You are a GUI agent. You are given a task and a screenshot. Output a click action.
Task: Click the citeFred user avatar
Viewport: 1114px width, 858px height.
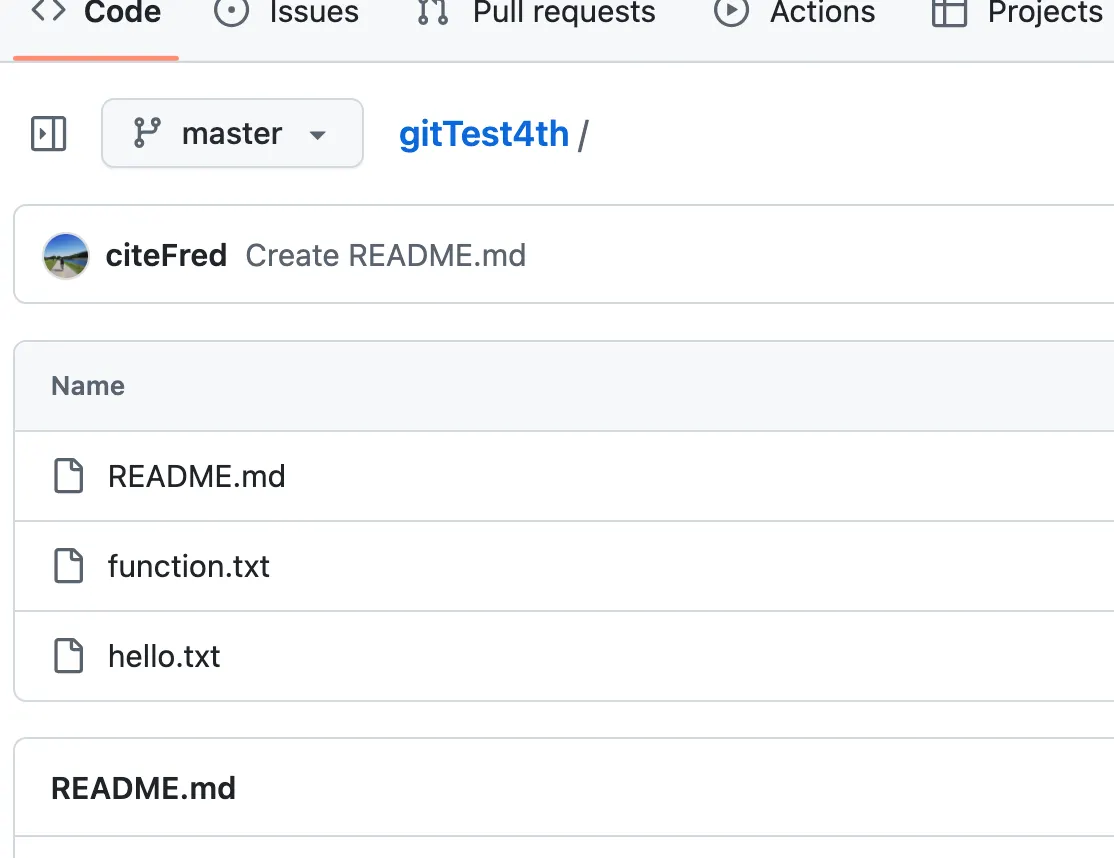(66, 256)
